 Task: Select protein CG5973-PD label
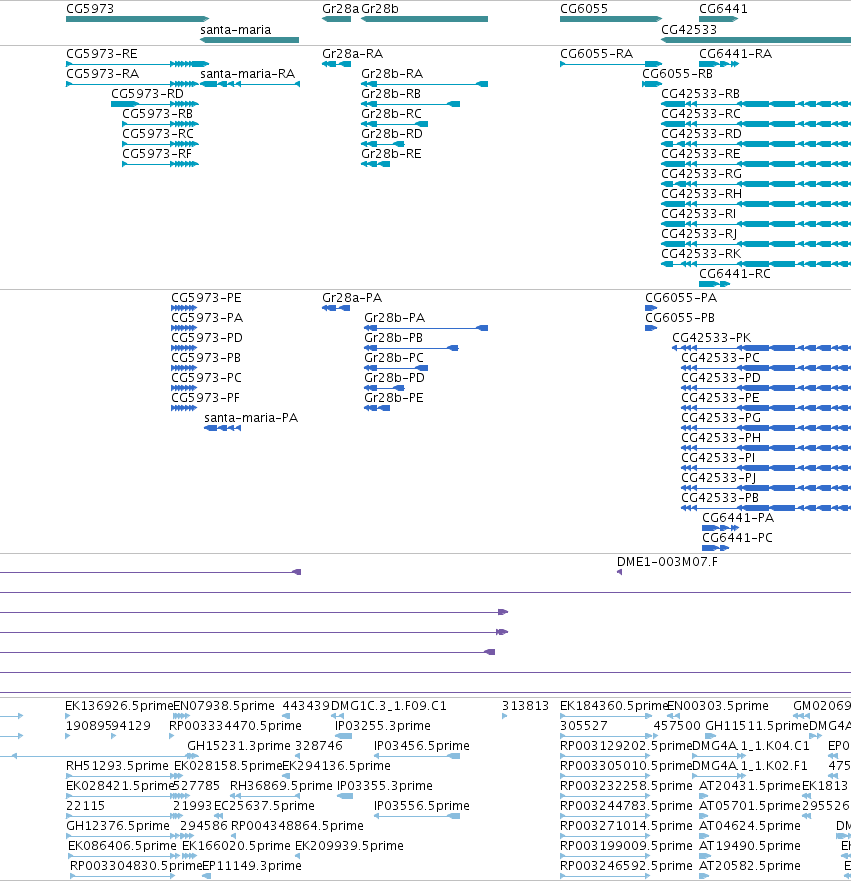(207, 338)
